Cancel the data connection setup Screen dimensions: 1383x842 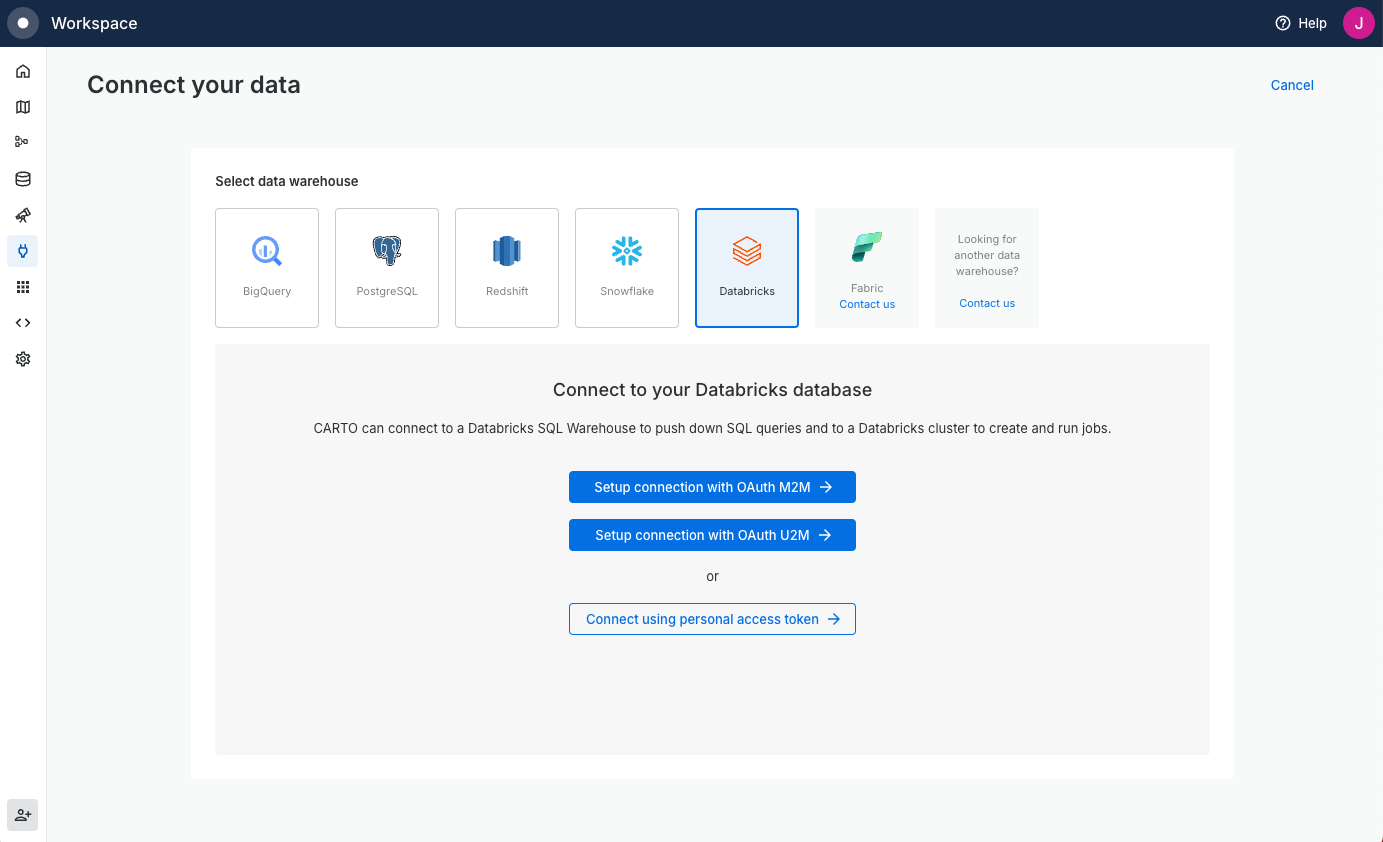[1291, 85]
